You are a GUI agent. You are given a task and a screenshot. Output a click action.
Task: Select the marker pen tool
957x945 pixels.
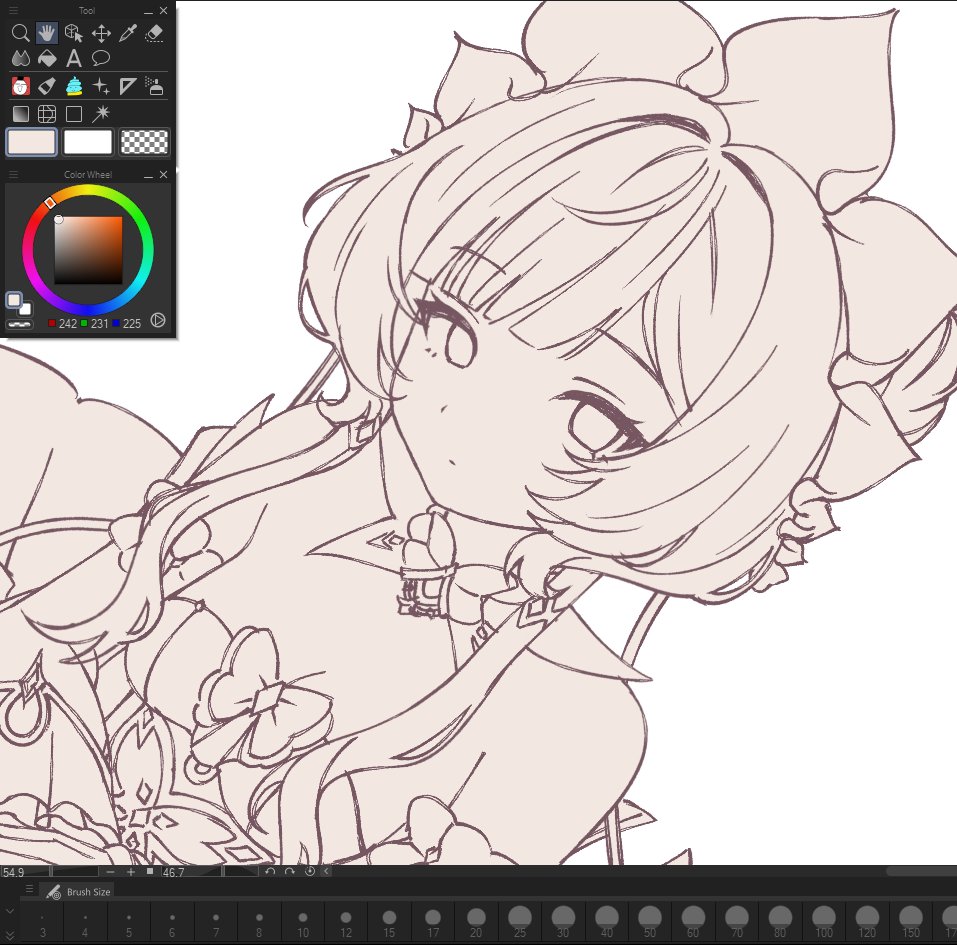coord(47,86)
